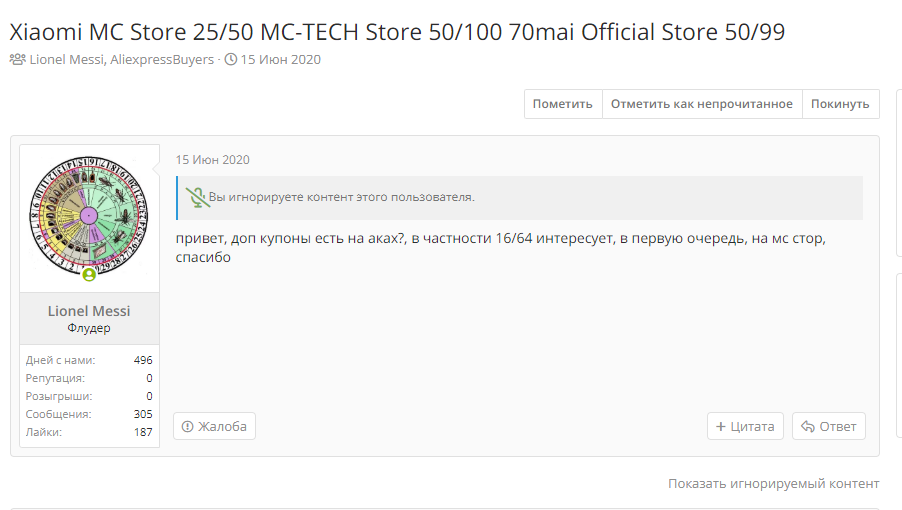Show ignored content via Показать игнорируемый контент

point(774,484)
